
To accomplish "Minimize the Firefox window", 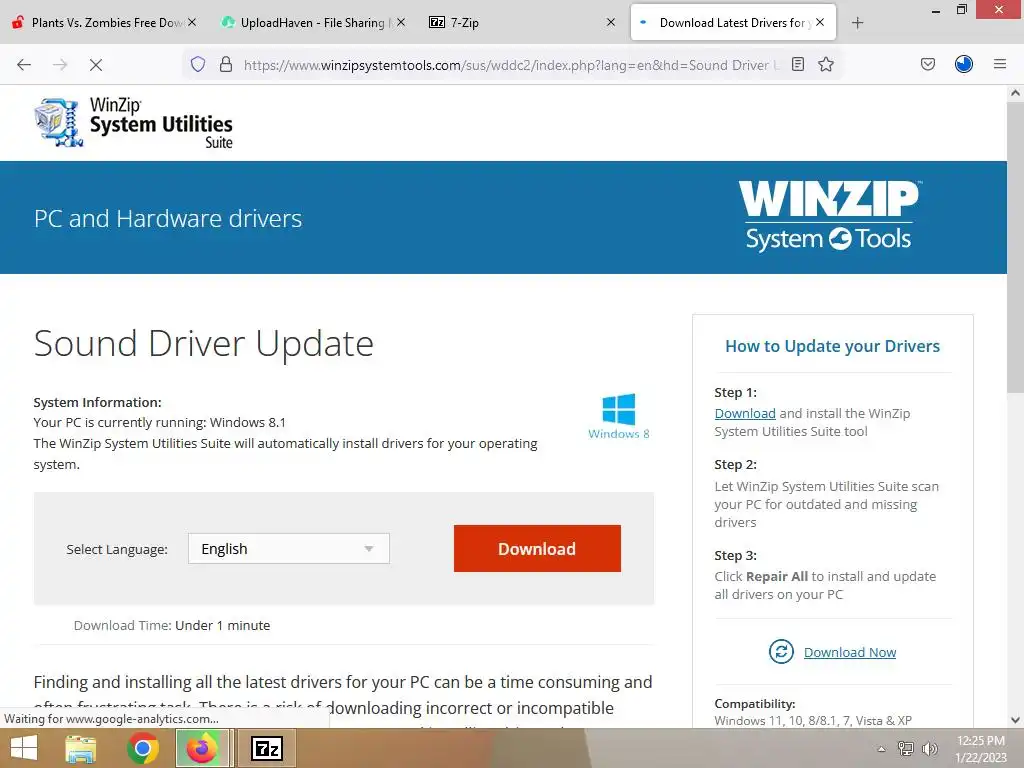I will click(x=936, y=10).
